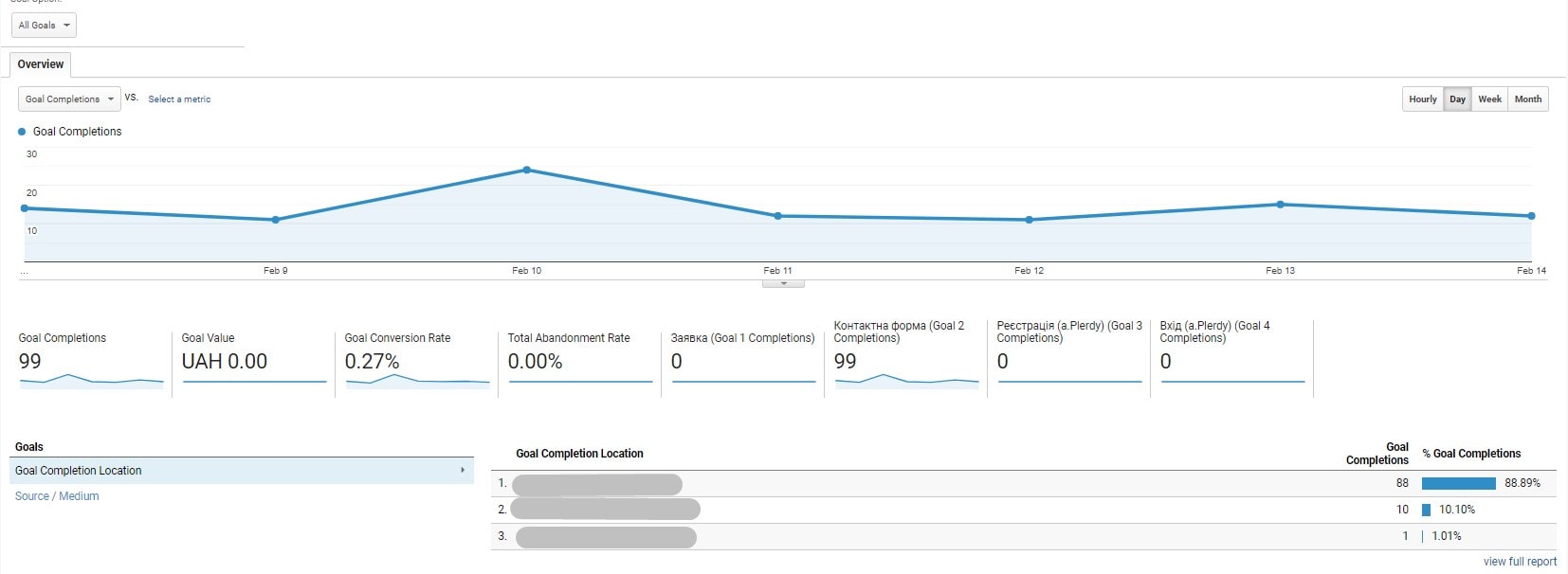This screenshot has width=1568, height=574.
Task: Open the third blurred goal location row
Action: [606, 537]
